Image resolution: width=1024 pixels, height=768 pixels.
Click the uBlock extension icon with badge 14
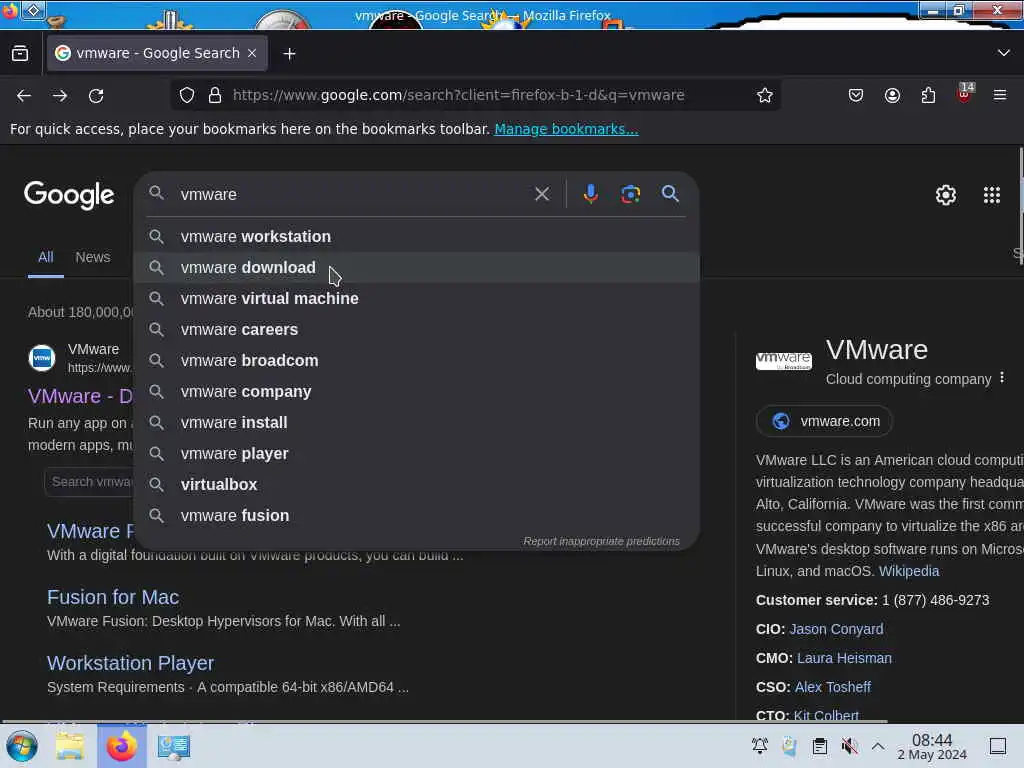point(965,94)
